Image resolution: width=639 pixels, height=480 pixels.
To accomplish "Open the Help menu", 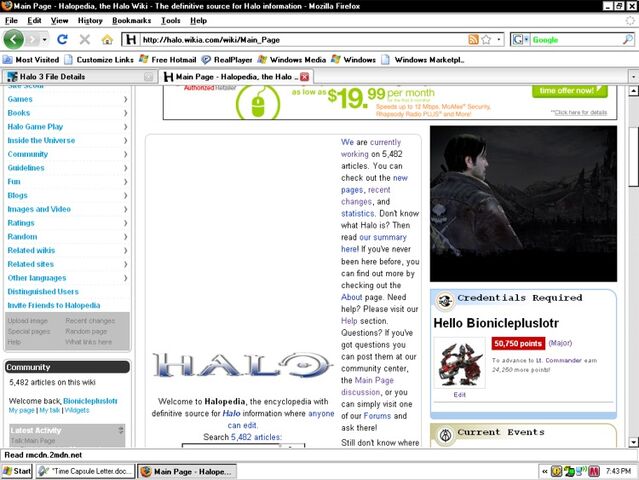I will (198, 20).
